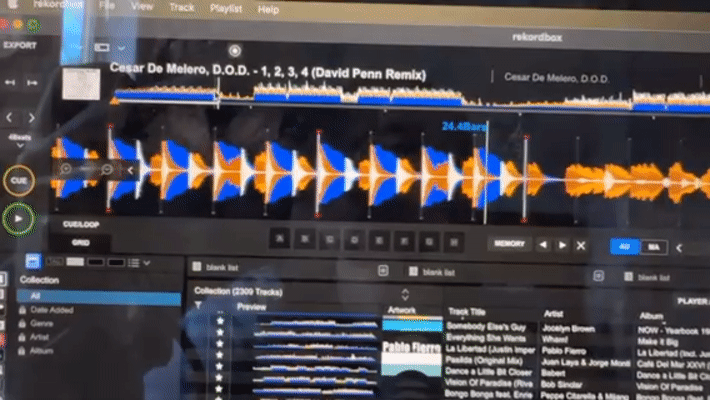Collapse the waveform zoom panel arrow
Viewport: 710px width, 400px height.
coord(130,170)
